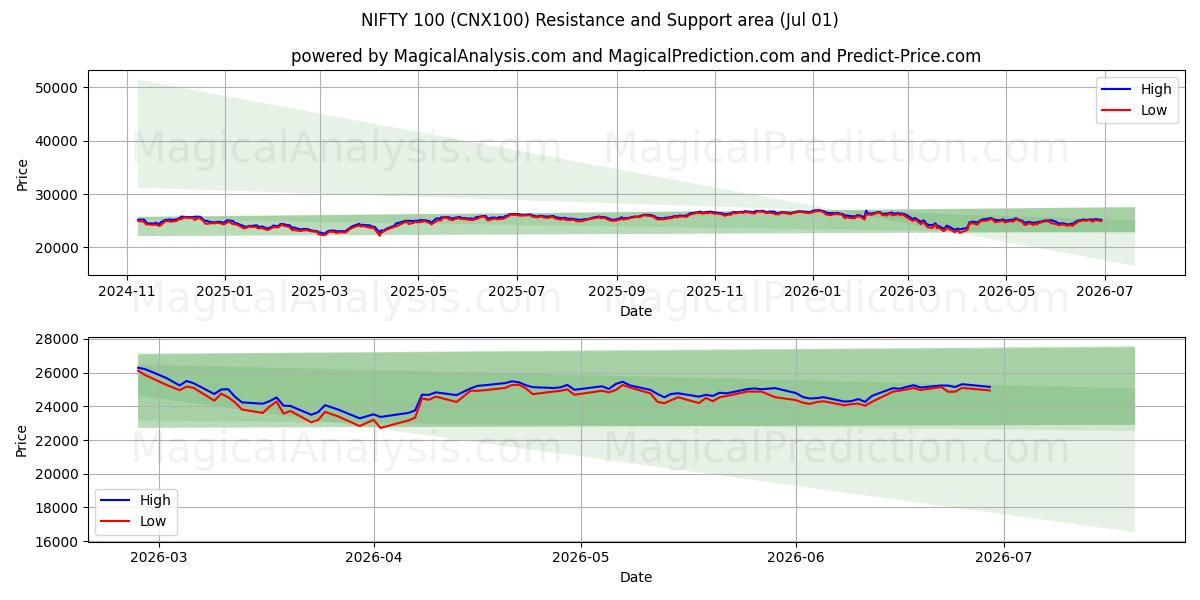
Task: Click the lower chart y-axis label 22000
Action: pos(59,441)
